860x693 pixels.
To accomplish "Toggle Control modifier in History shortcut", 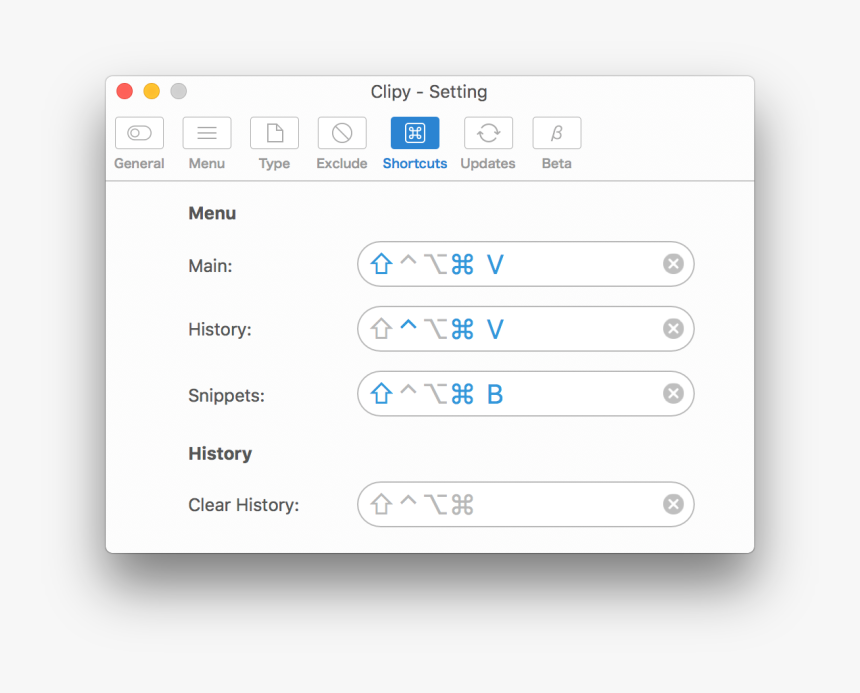I will coord(408,324).
